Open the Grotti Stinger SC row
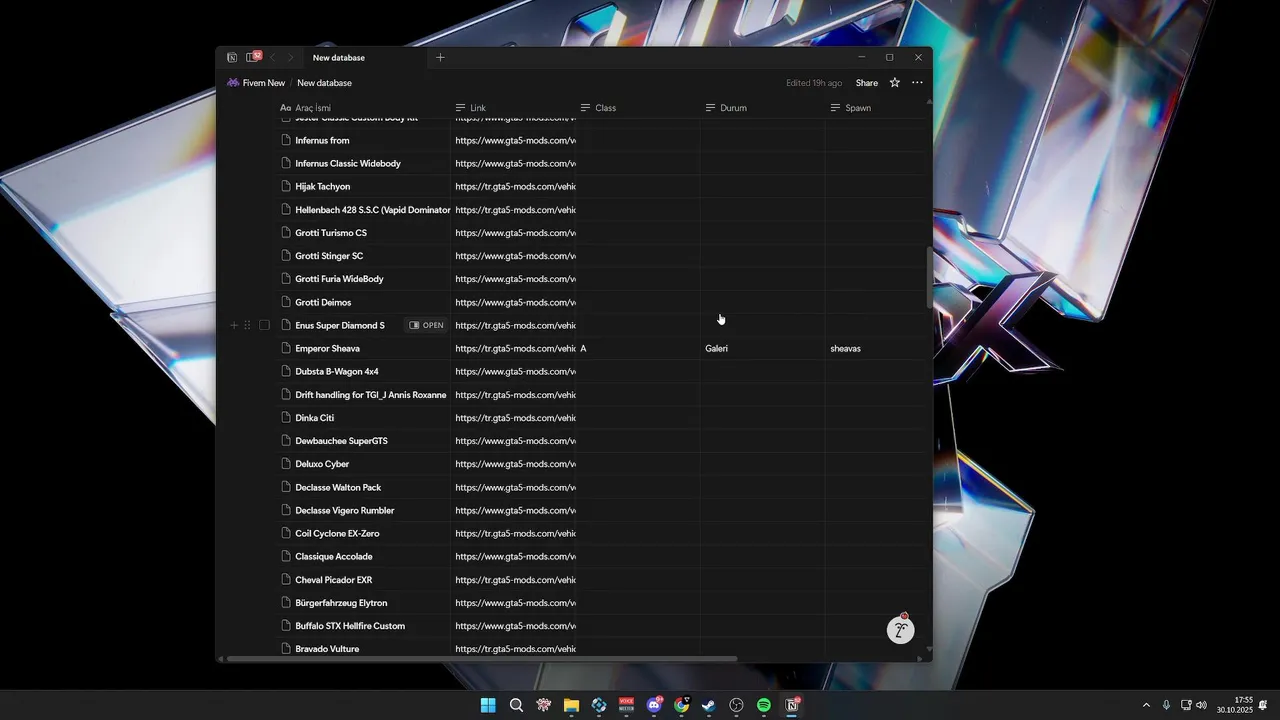 click(x=329, y=256)
